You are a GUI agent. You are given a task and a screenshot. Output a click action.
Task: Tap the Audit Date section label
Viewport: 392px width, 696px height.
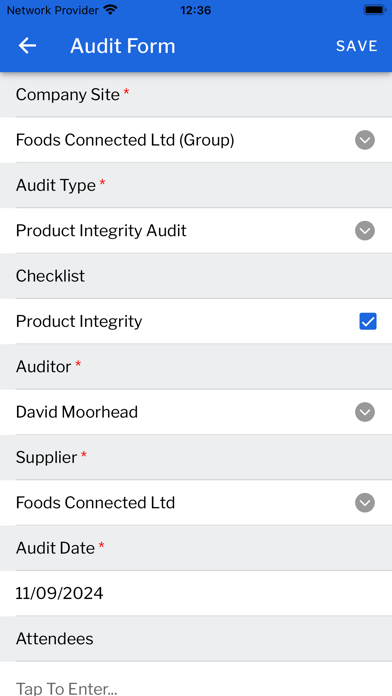[x=55, y=548]
